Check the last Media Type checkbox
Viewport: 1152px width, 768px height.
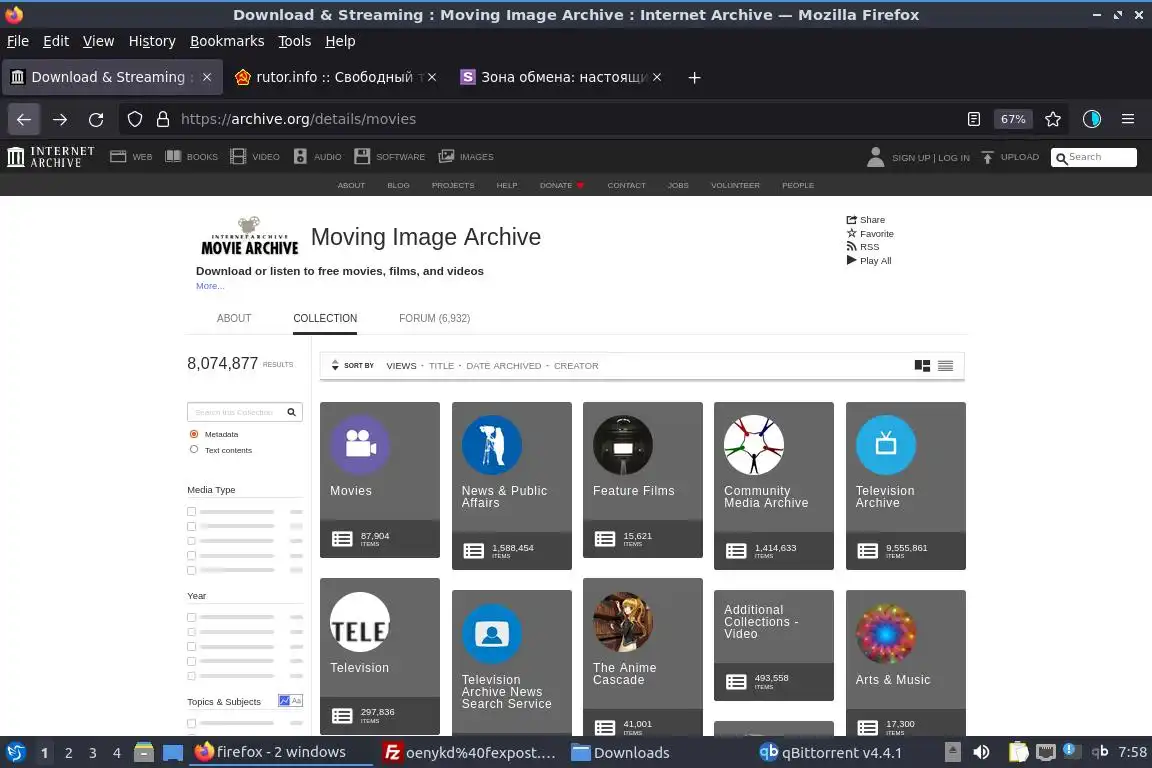[x=192, y=570]
